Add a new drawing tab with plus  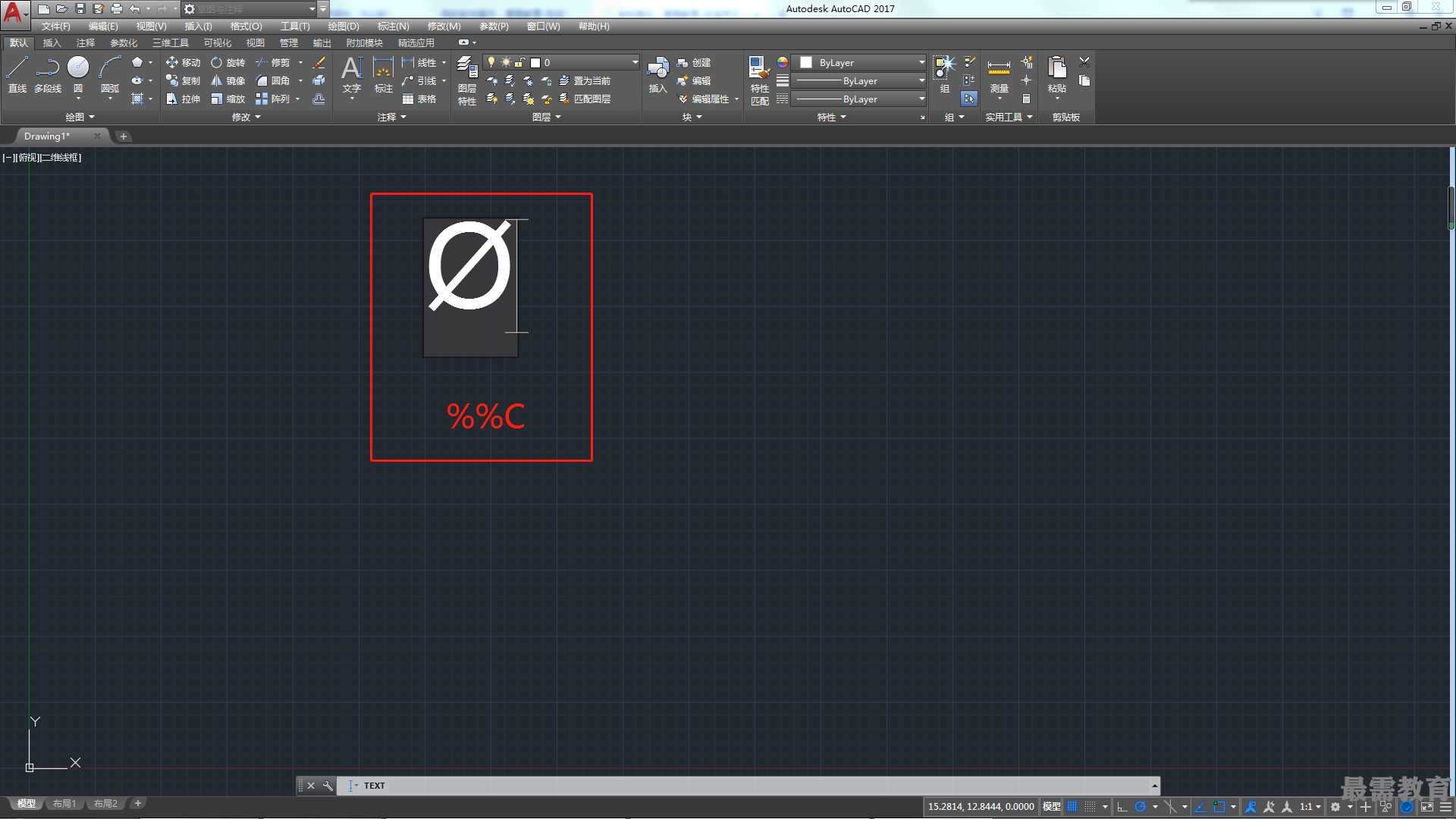pos(124,136)
